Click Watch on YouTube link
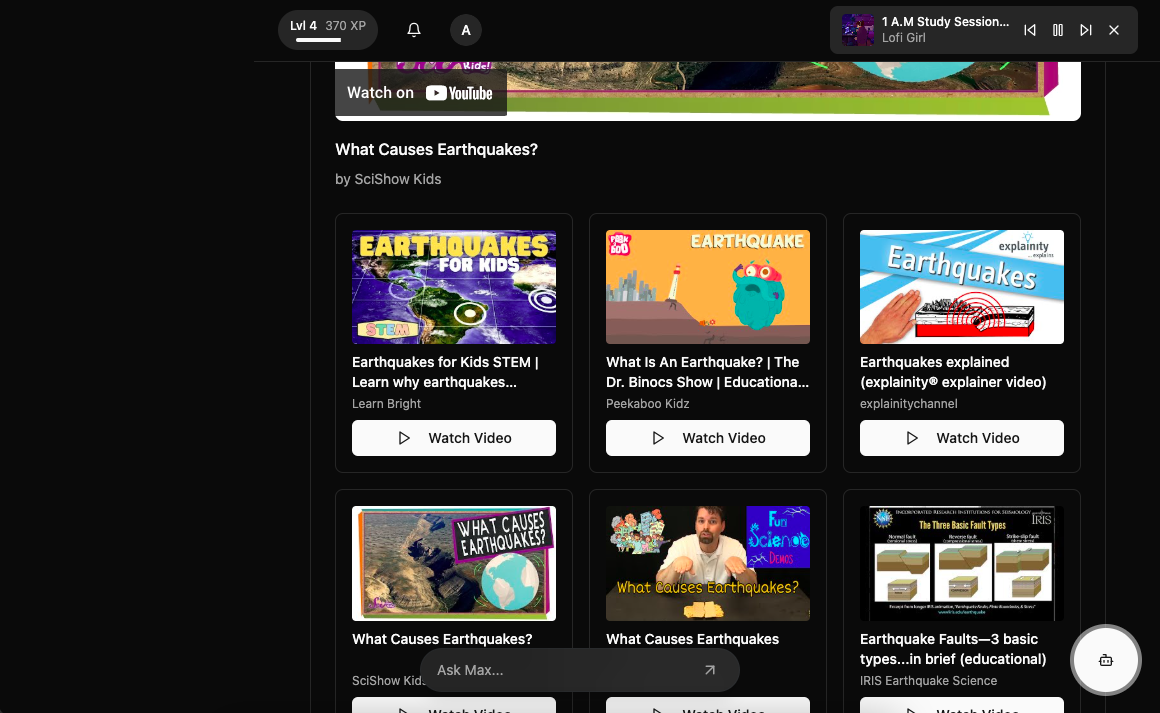 [x=420, y=93]
